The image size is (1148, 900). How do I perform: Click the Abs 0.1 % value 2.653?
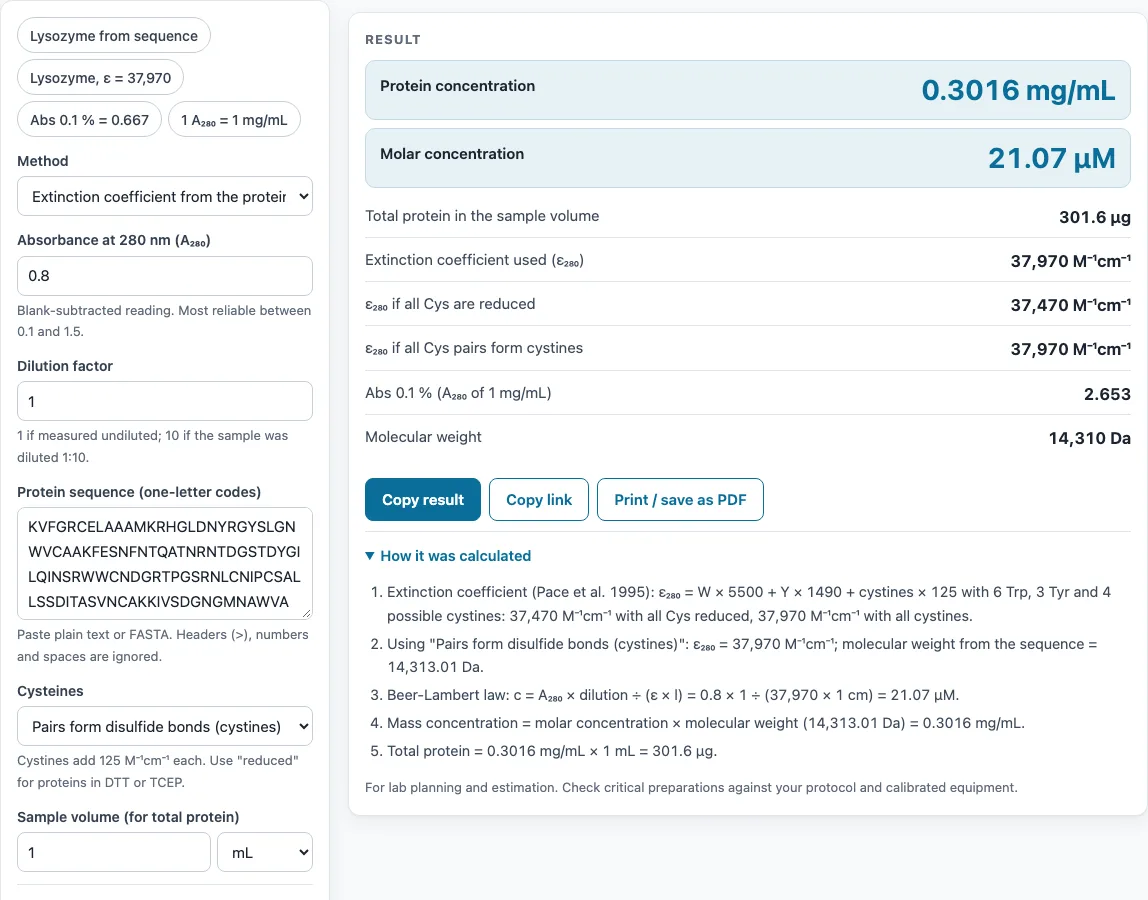pos(1107,394)
